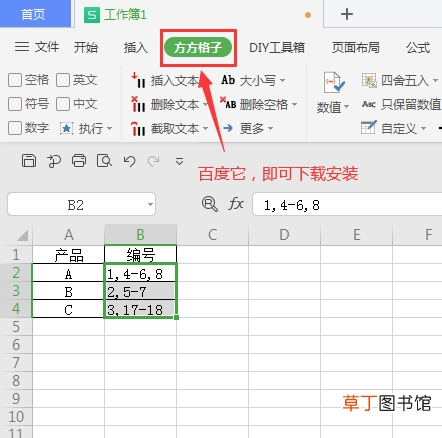
Task: Expand the 大小写 dropdown arrow
Action: click(x=282, y=81)
